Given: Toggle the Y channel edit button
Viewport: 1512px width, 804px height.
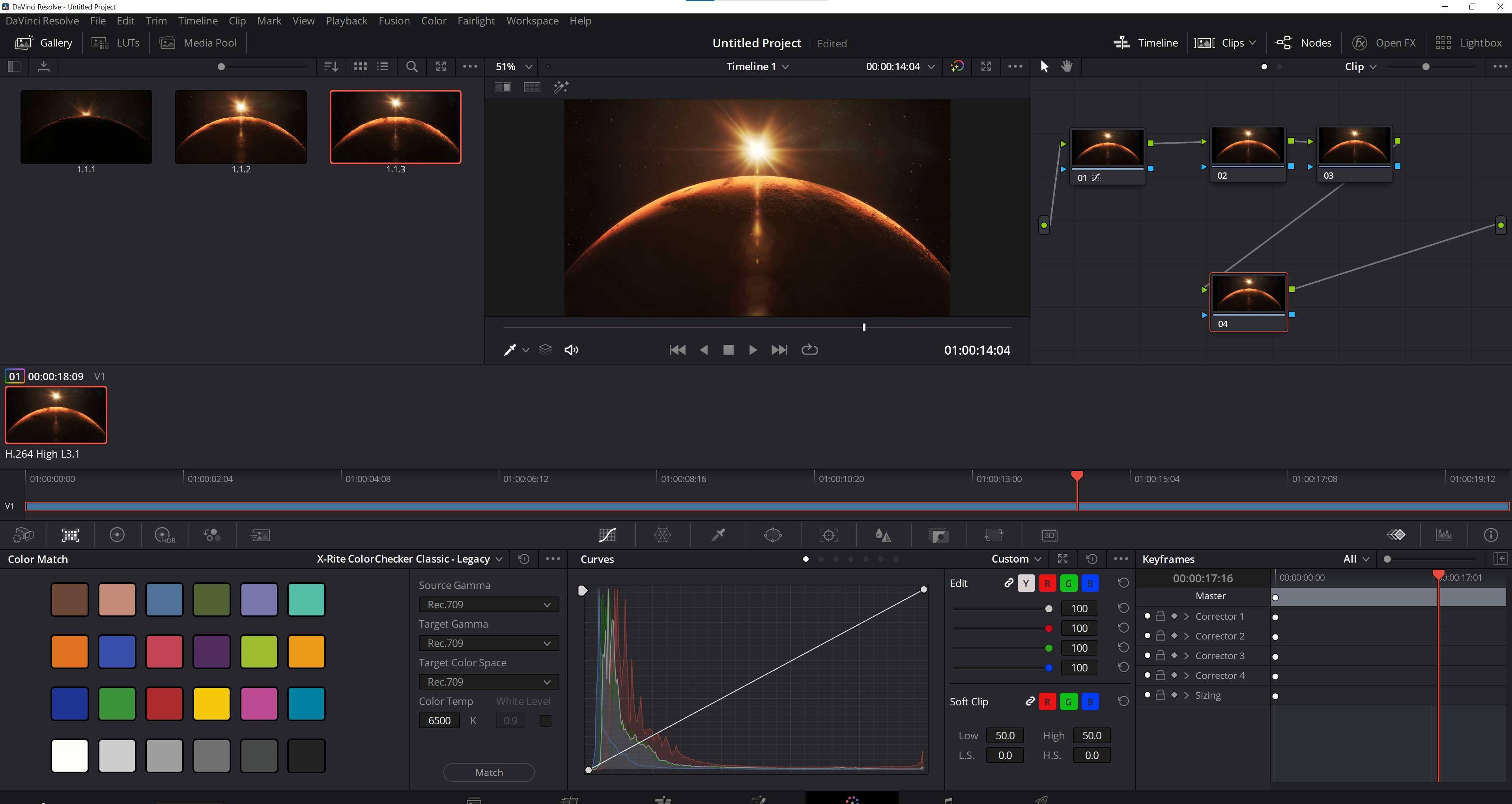Looking at the screenshot, I should tap(1025, 583).
